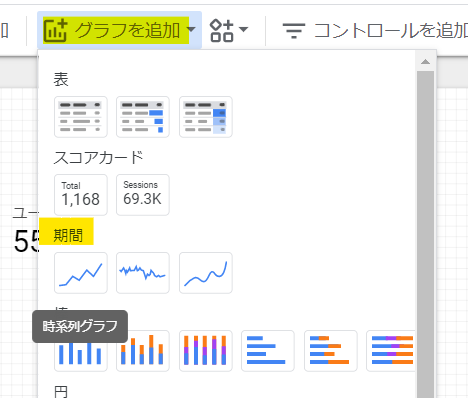Click the chart list scrollbar thumb
This screenshot has width=468, height=398.
tap(425, 233)
